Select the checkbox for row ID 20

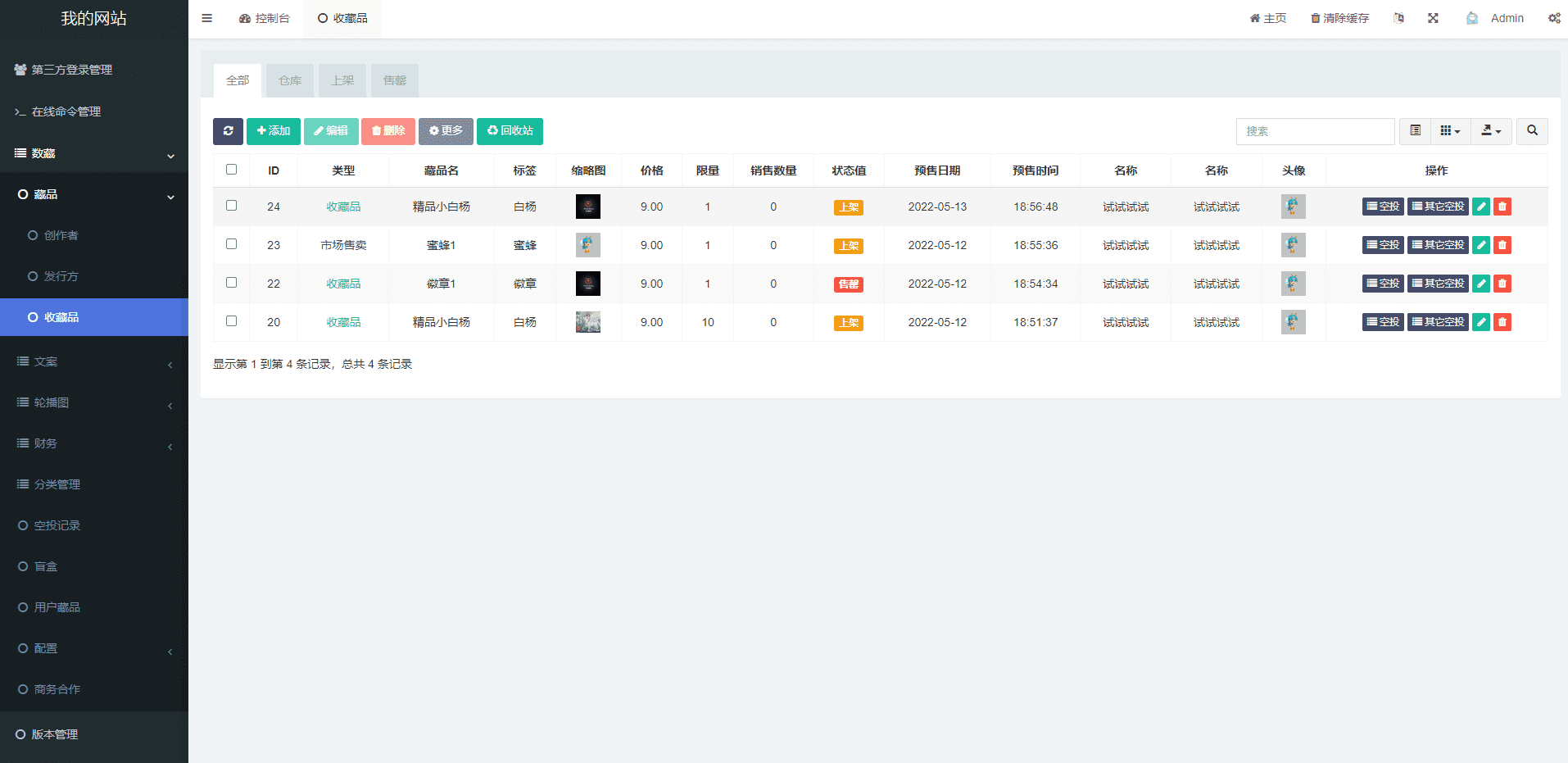231,321
